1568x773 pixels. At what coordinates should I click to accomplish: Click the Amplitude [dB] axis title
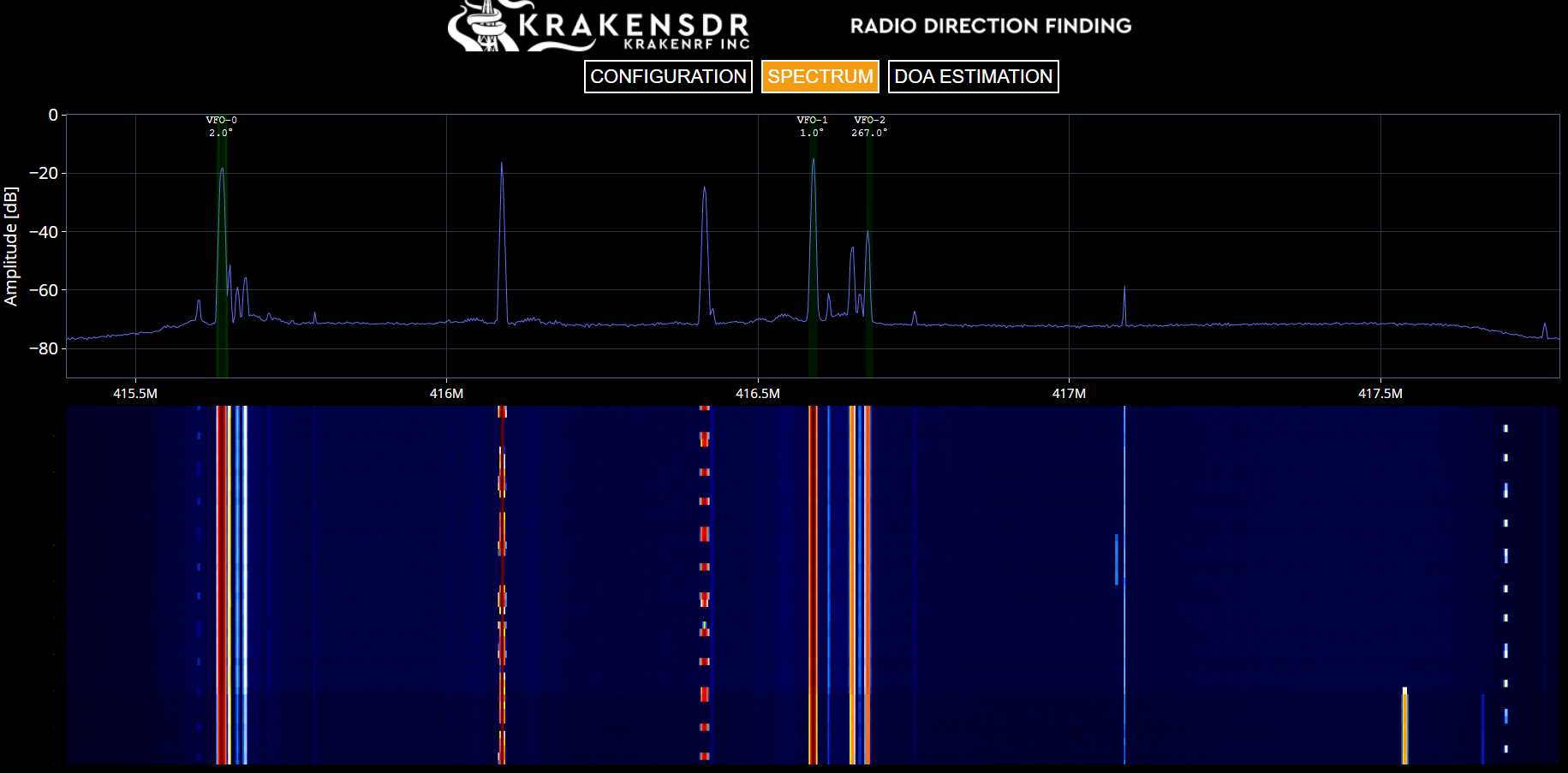pyautogui.click(x=10, y=247)
